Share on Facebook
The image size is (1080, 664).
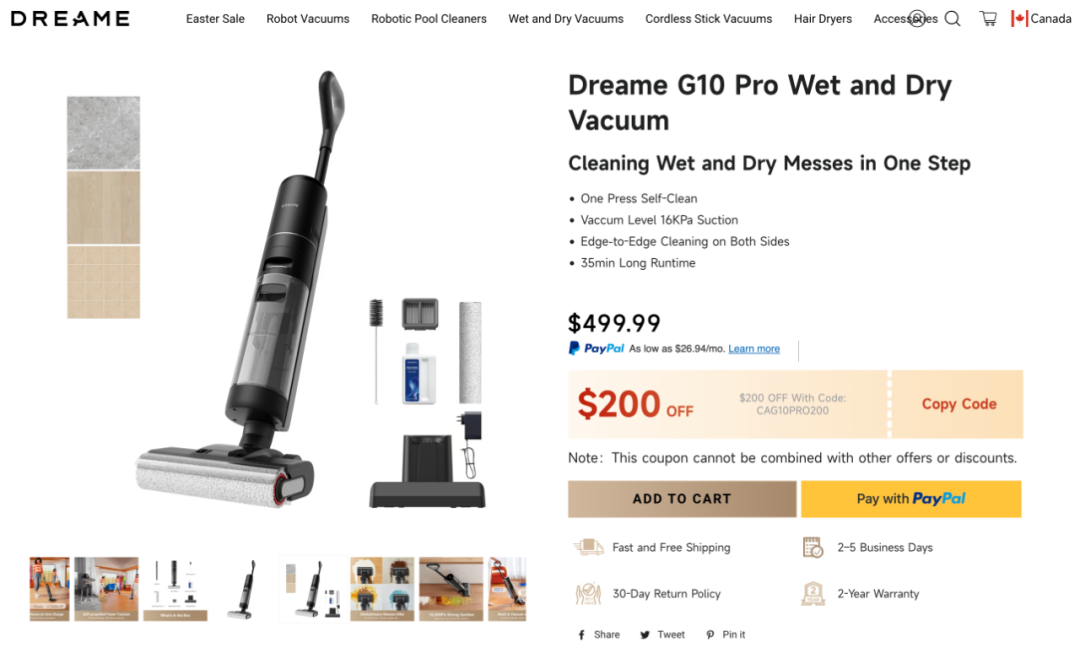tap(599, 634)
